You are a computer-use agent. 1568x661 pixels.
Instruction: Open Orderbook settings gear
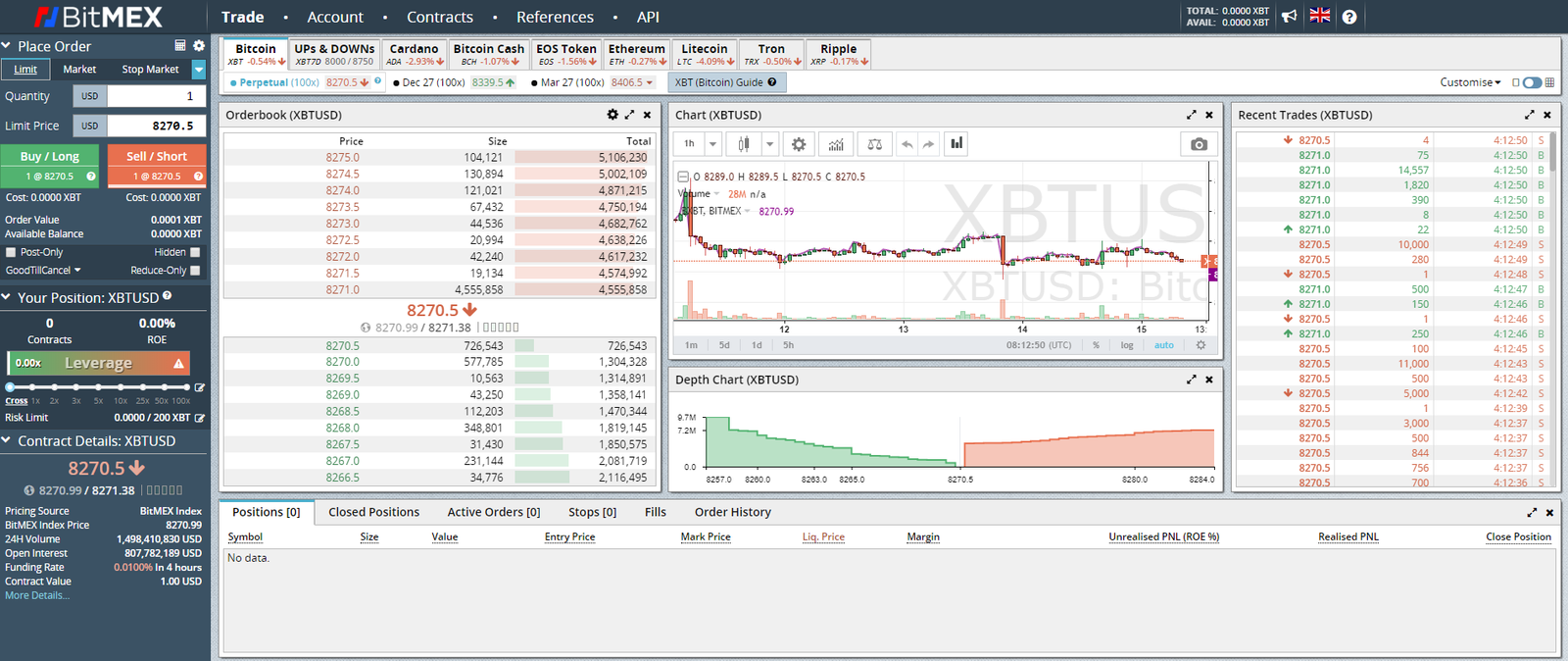pyautogui.click(x=612, y=115)
